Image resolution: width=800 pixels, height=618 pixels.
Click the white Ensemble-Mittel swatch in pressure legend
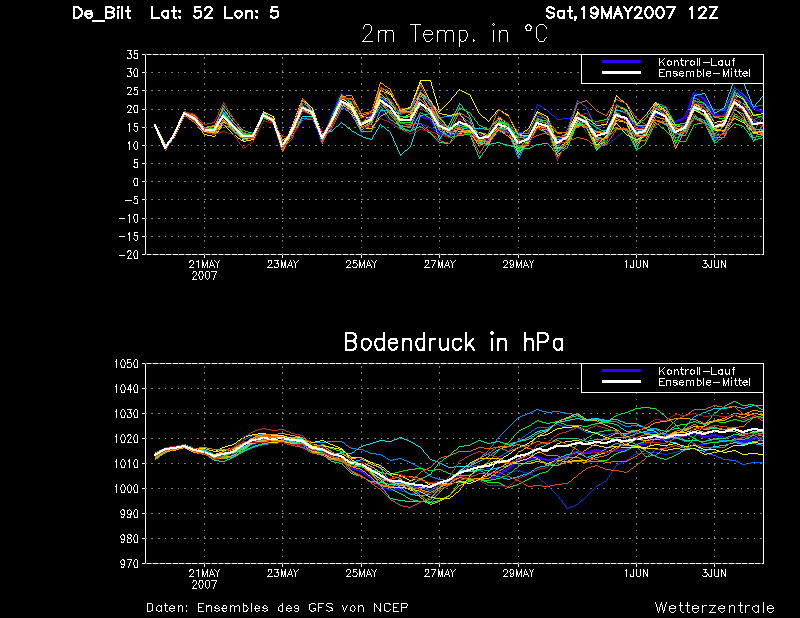621,382
